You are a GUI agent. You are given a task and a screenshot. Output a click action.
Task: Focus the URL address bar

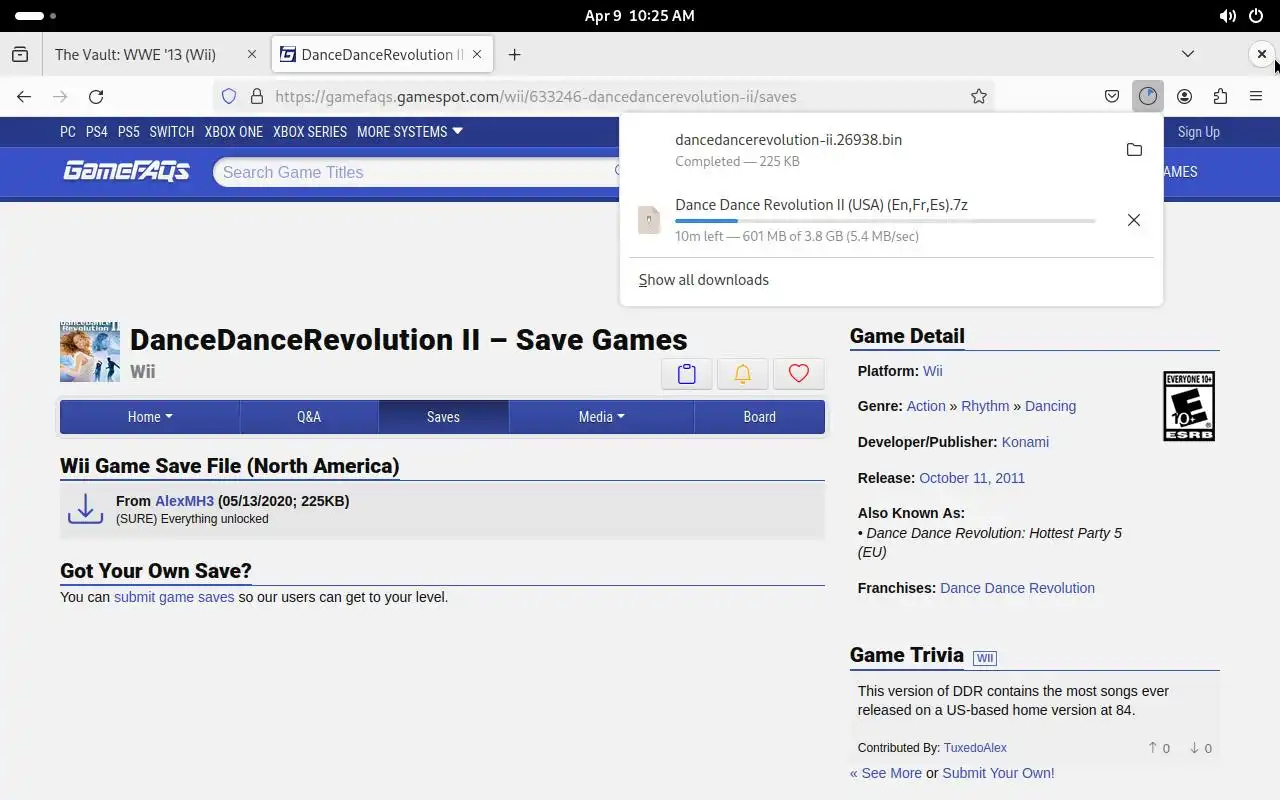point(604,97)
